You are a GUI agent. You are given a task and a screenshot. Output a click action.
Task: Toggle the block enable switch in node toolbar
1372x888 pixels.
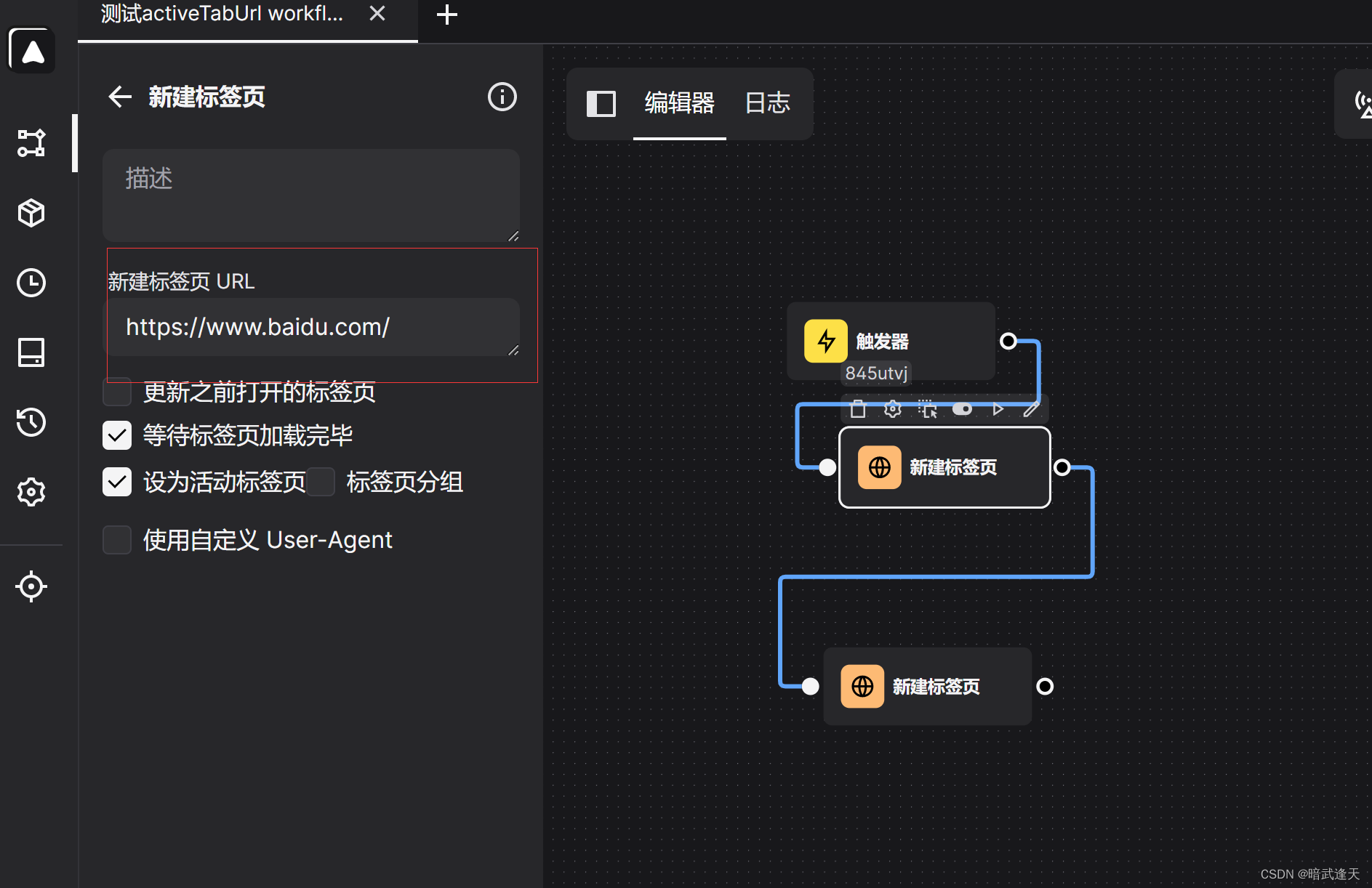point(962,409)
